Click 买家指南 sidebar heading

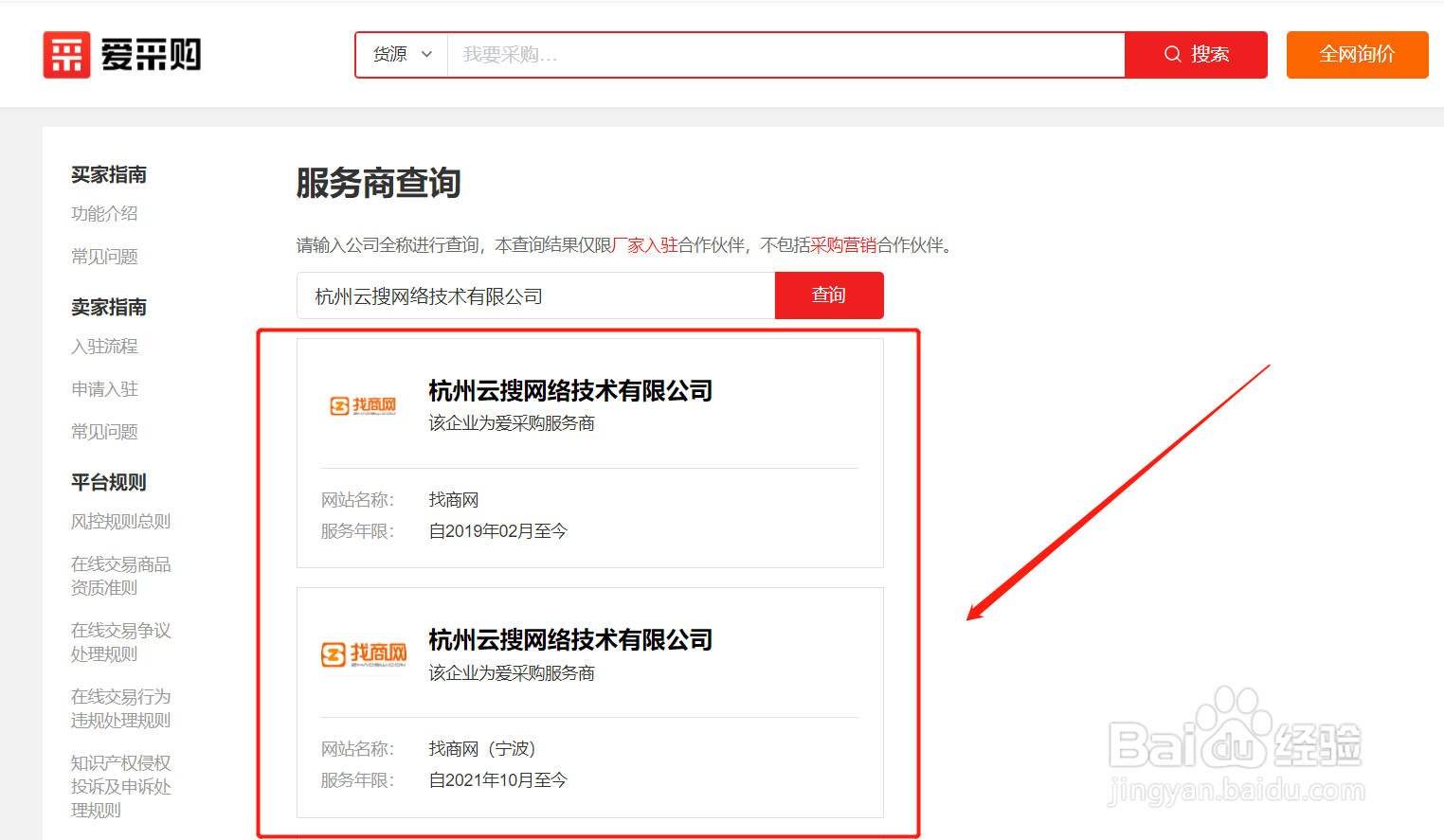click(109, 174)
